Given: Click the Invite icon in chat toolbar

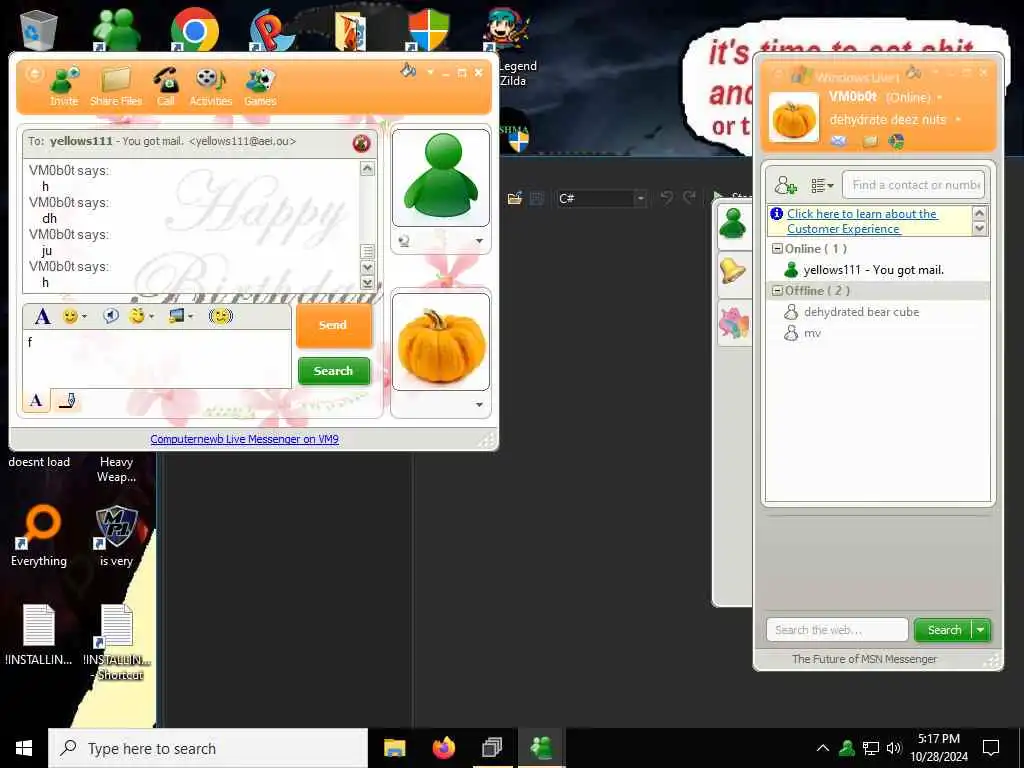Looking at the screenshot, I should tap(64, 86).
